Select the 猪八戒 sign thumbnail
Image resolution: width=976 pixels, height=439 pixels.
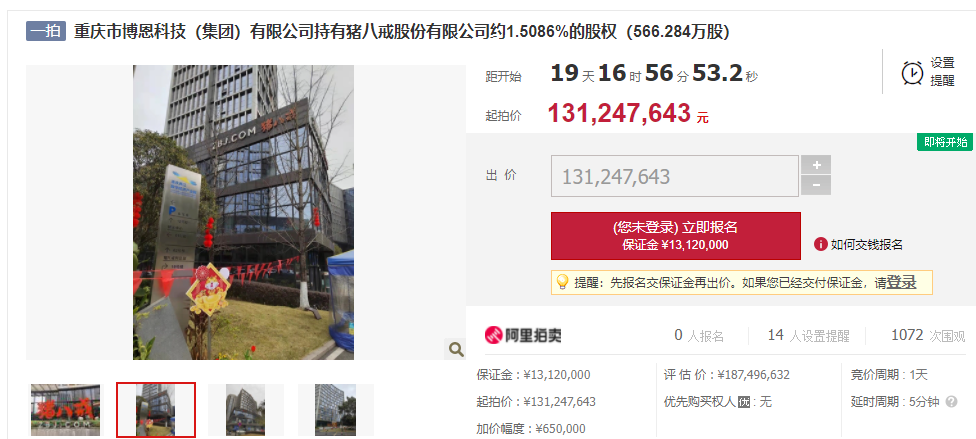(x=65, y=410)
